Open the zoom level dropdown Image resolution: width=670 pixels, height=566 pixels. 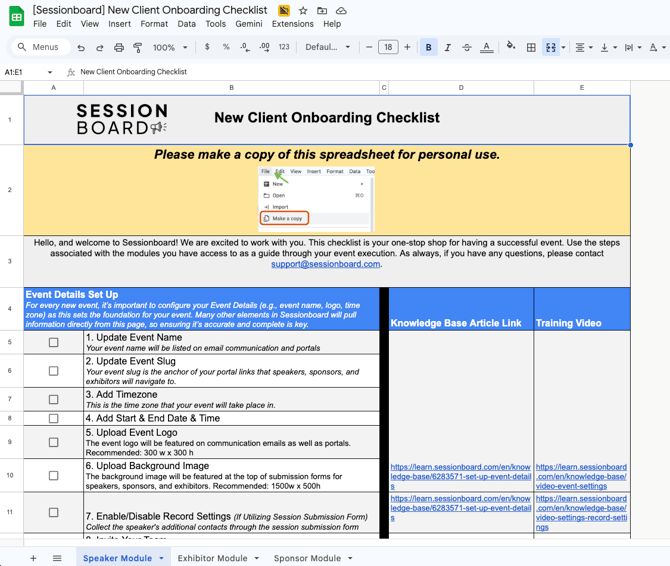(170, 47)
